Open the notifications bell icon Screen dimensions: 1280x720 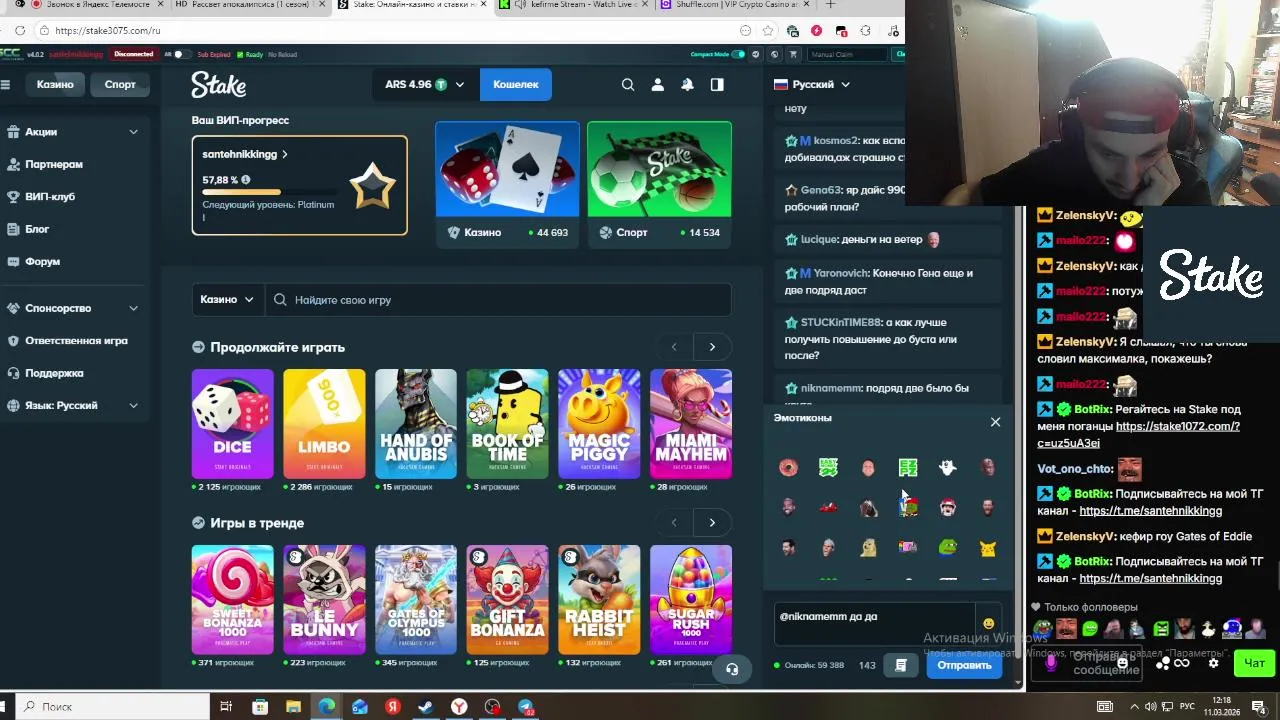(687, 85)
